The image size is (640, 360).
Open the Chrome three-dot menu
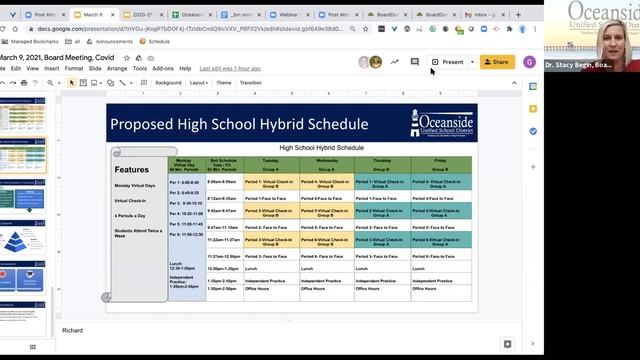pyautogui.click(x=535, y=29)
